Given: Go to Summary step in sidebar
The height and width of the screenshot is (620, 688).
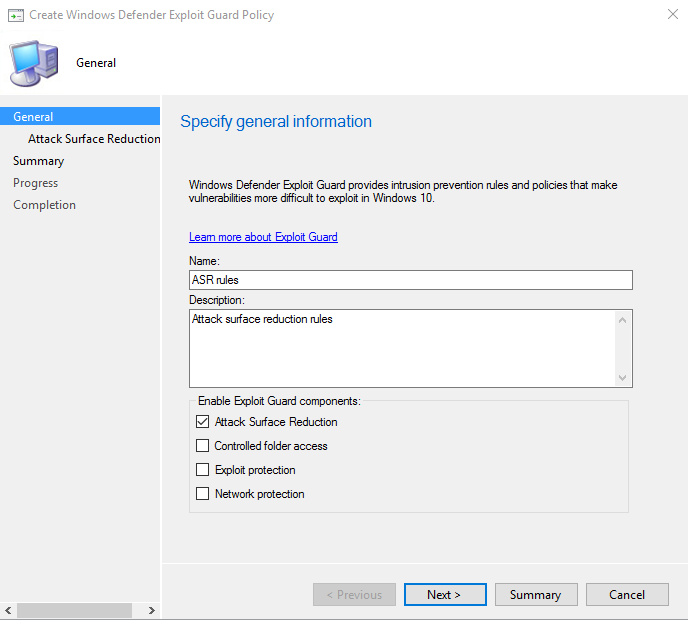Looking at the screenshot, I should point(38,161).
